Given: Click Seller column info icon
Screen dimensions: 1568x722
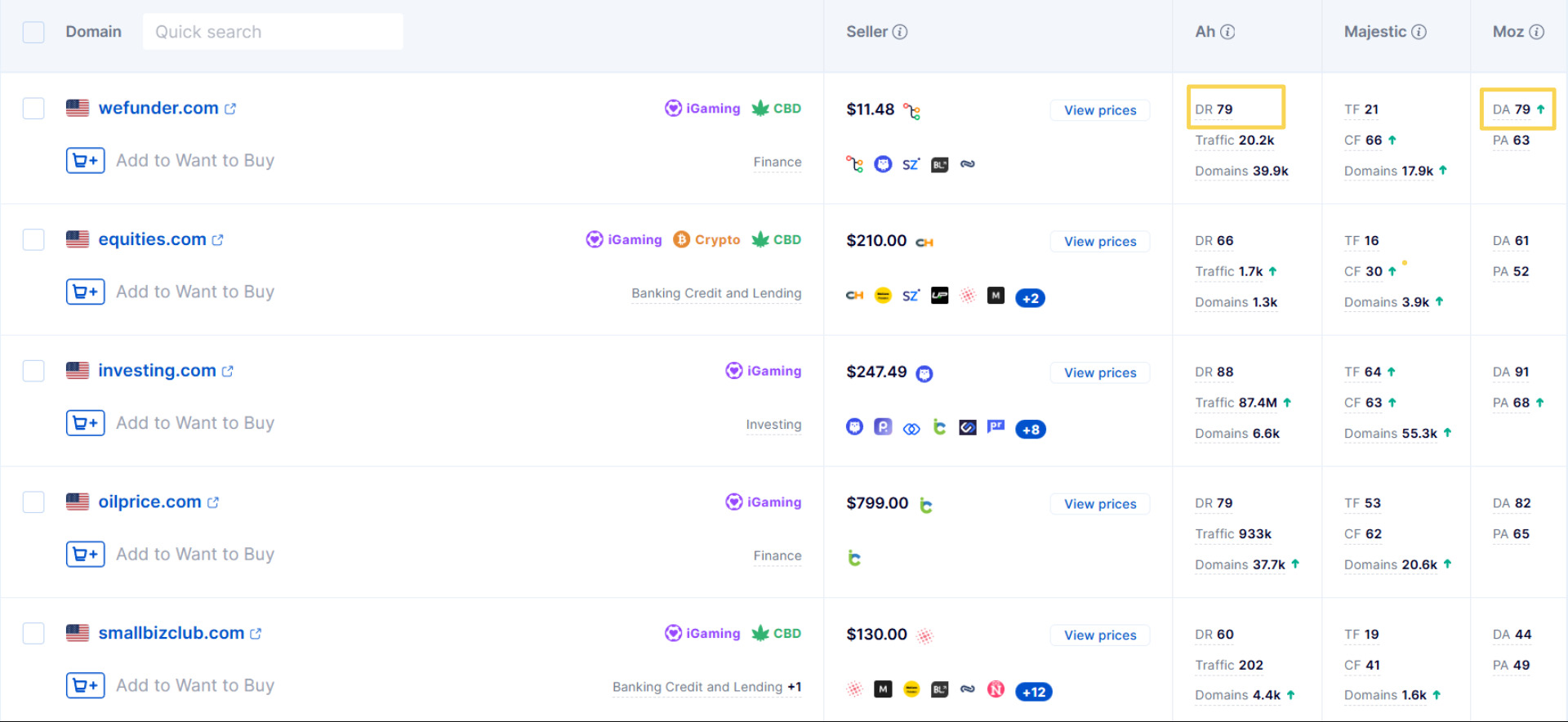Looking at the screenshot, I should [x=900, y=32].
